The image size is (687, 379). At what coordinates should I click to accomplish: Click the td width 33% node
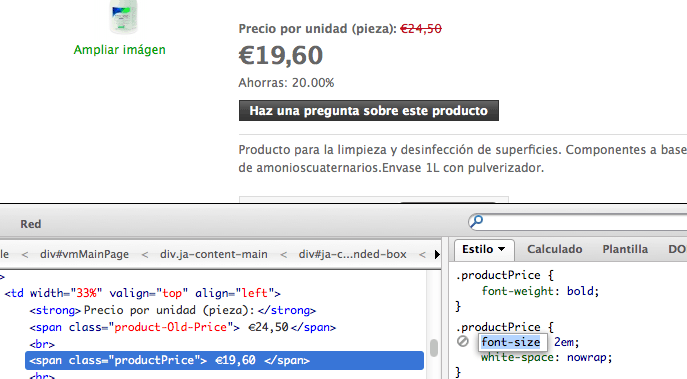pyautogui.click(x=142, y=293)
